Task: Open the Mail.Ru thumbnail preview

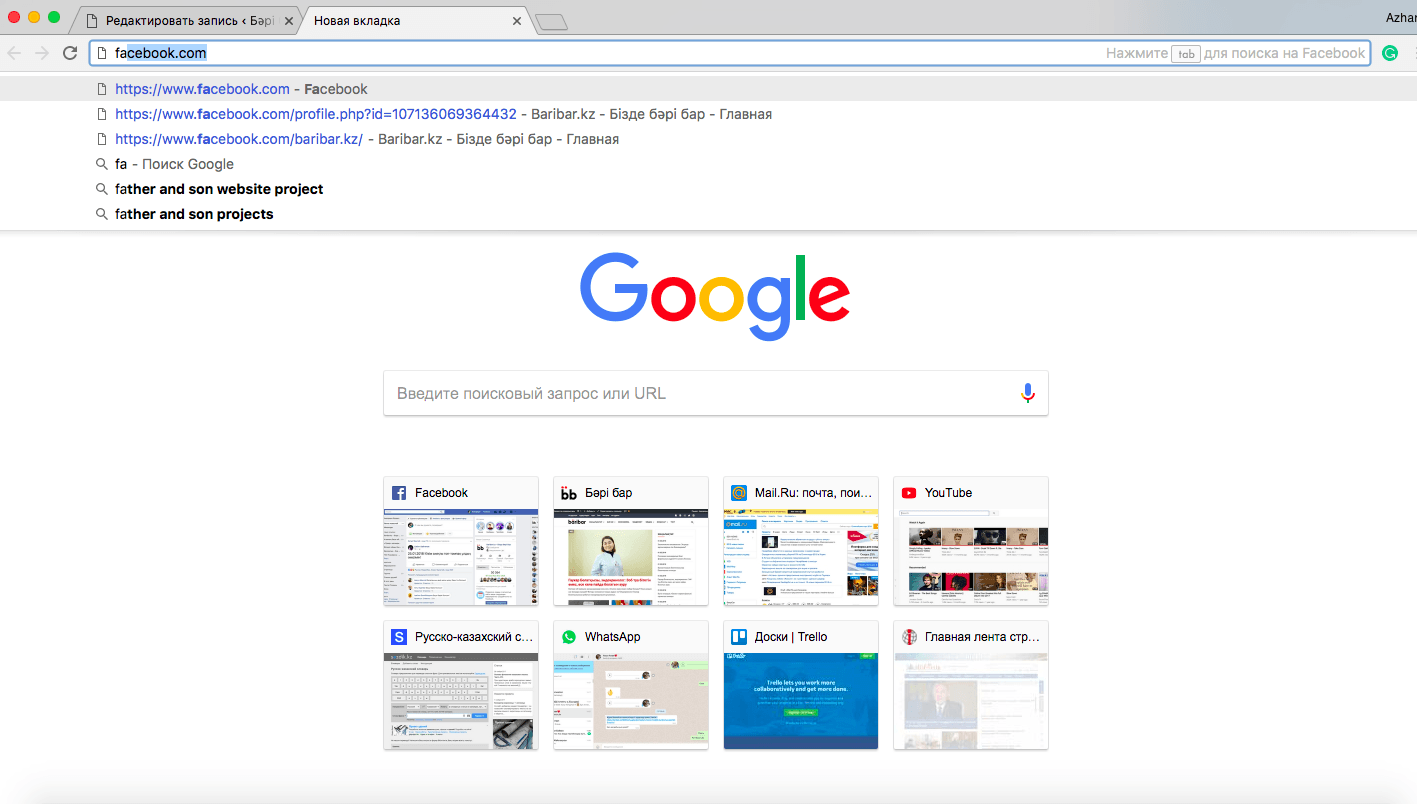Action: 801,557
